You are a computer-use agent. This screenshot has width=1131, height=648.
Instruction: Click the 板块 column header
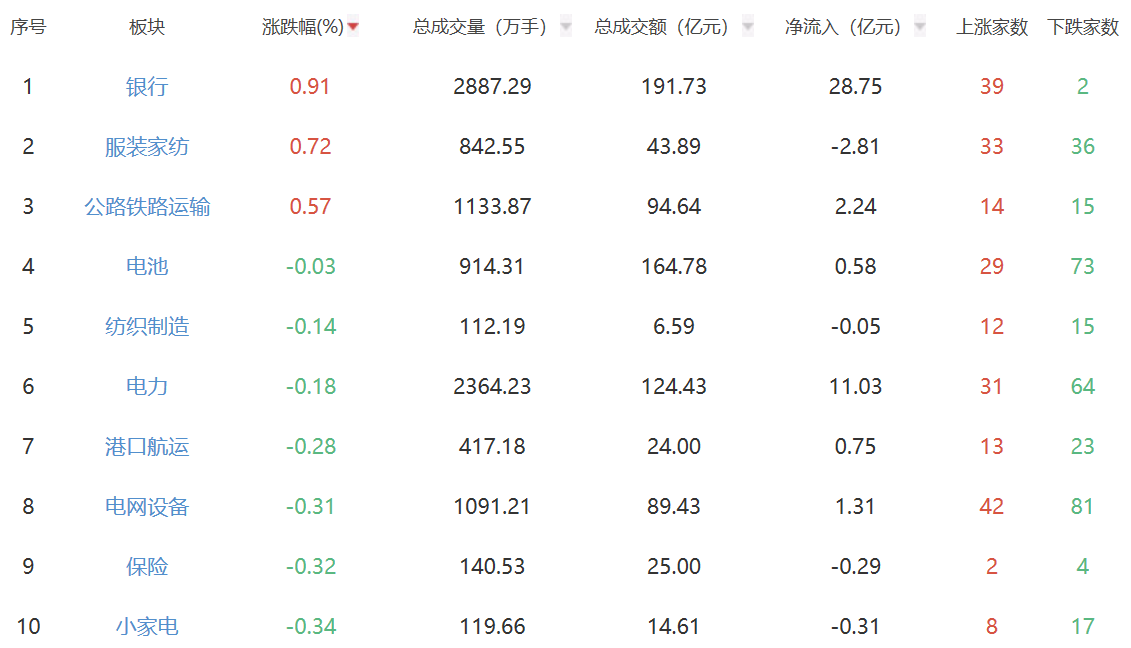147,27
